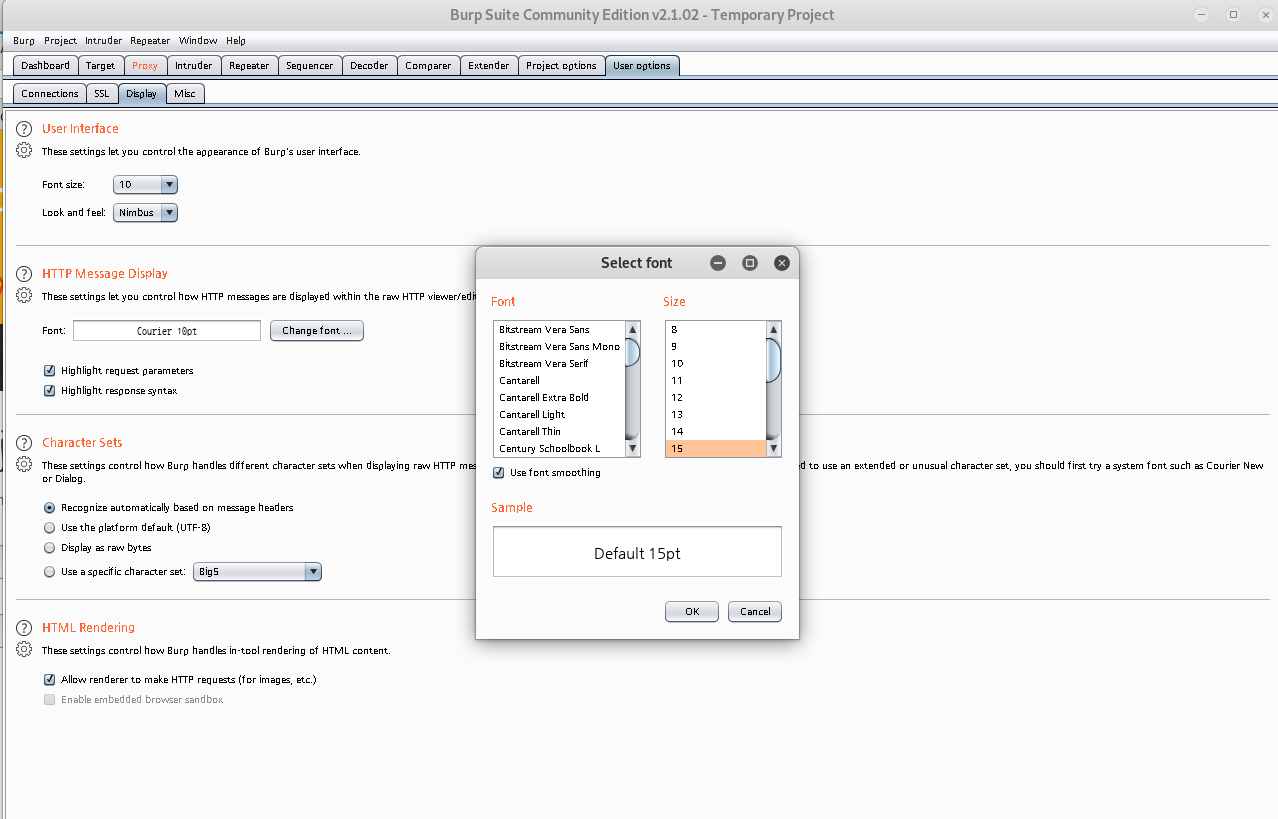Close the Select font dialog
This screenshot has width=1278, height=819.
pyautogui.click(x=782, y=263)
